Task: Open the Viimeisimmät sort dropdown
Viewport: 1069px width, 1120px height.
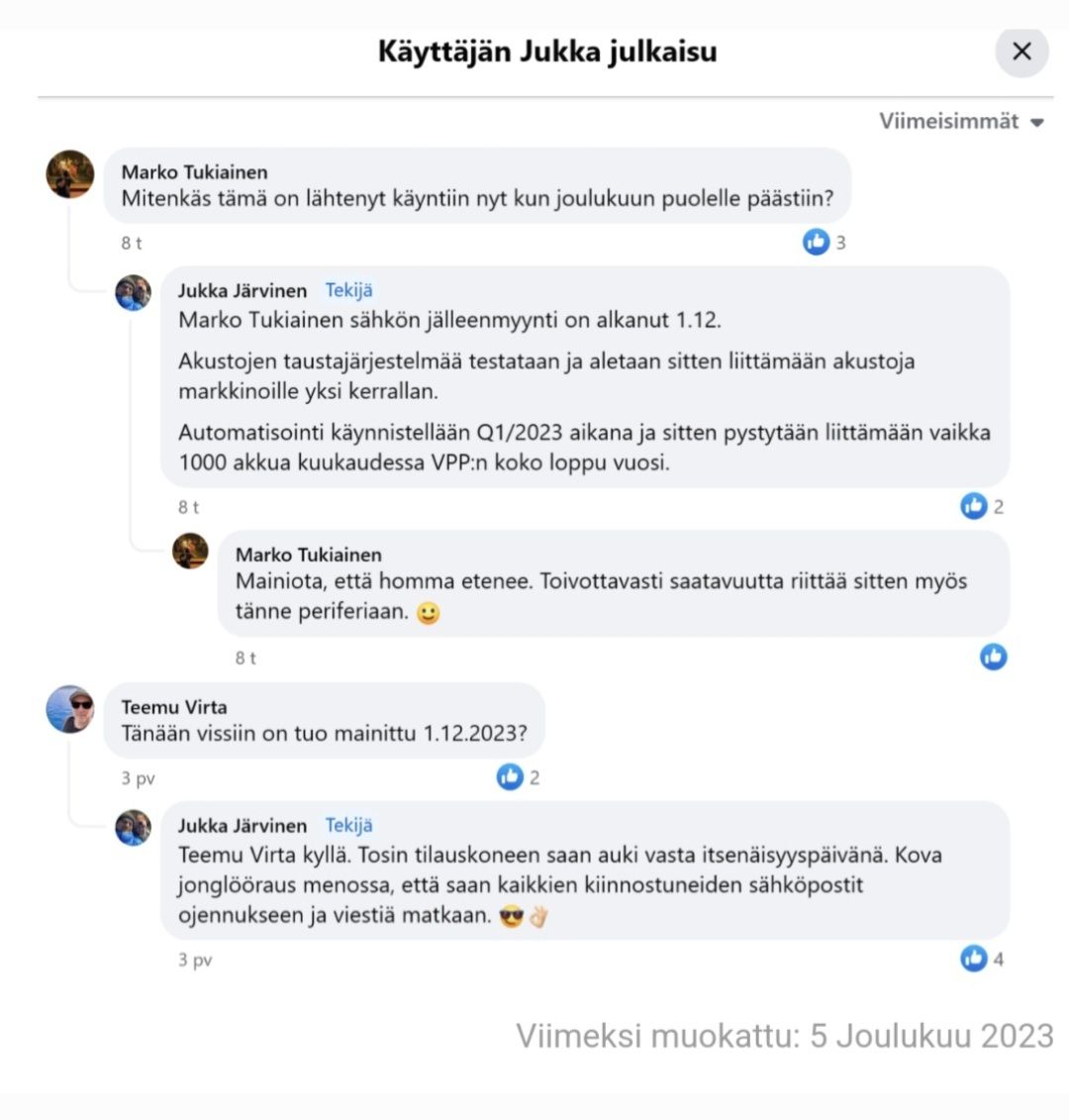Action: pyautogui.click(x=961, y=122)
